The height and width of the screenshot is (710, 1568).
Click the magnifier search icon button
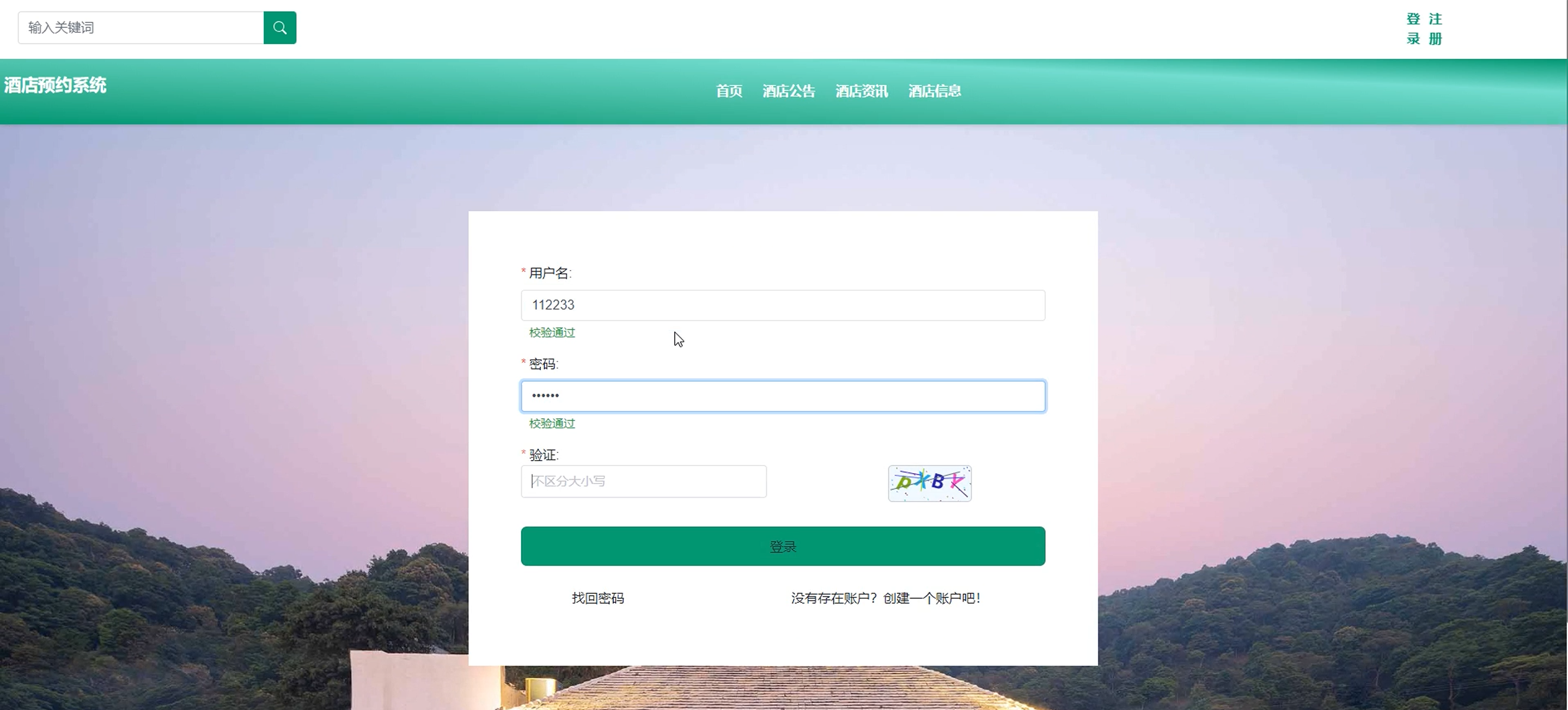pos(279,27)
